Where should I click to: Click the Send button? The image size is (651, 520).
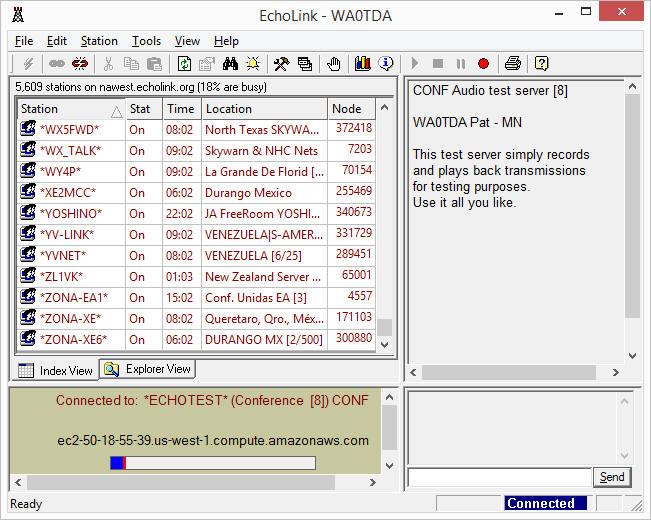click(x=612, y=477)
